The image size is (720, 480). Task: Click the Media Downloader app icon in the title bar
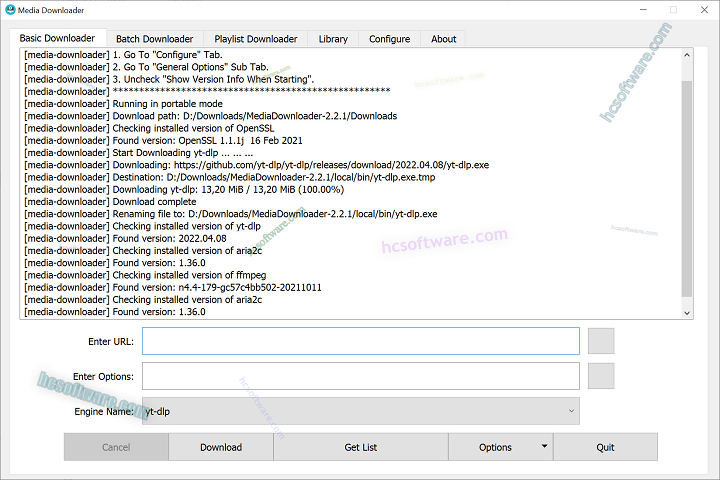[10, 10]
